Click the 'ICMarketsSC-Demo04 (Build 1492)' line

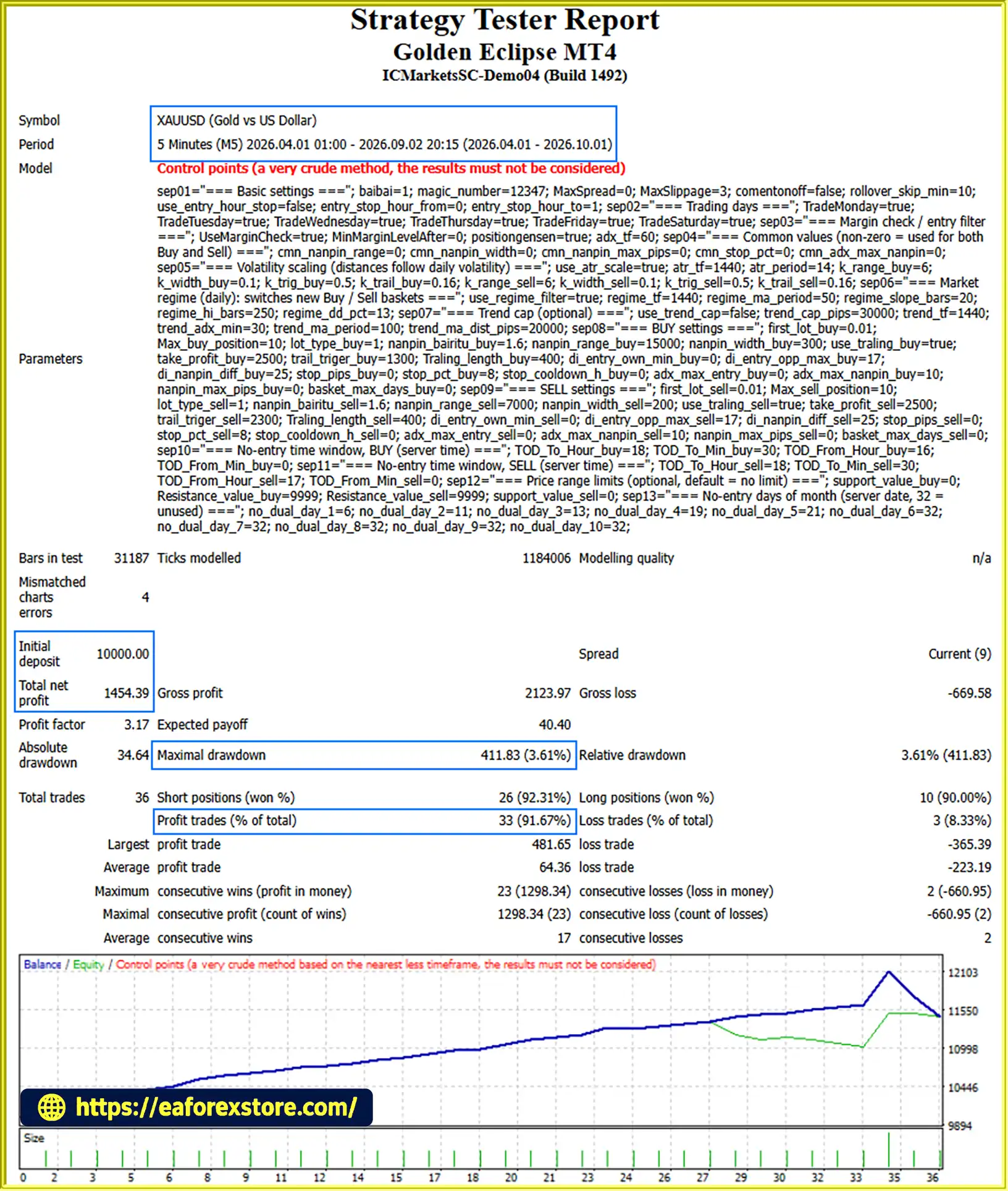[x=505, y=75]
